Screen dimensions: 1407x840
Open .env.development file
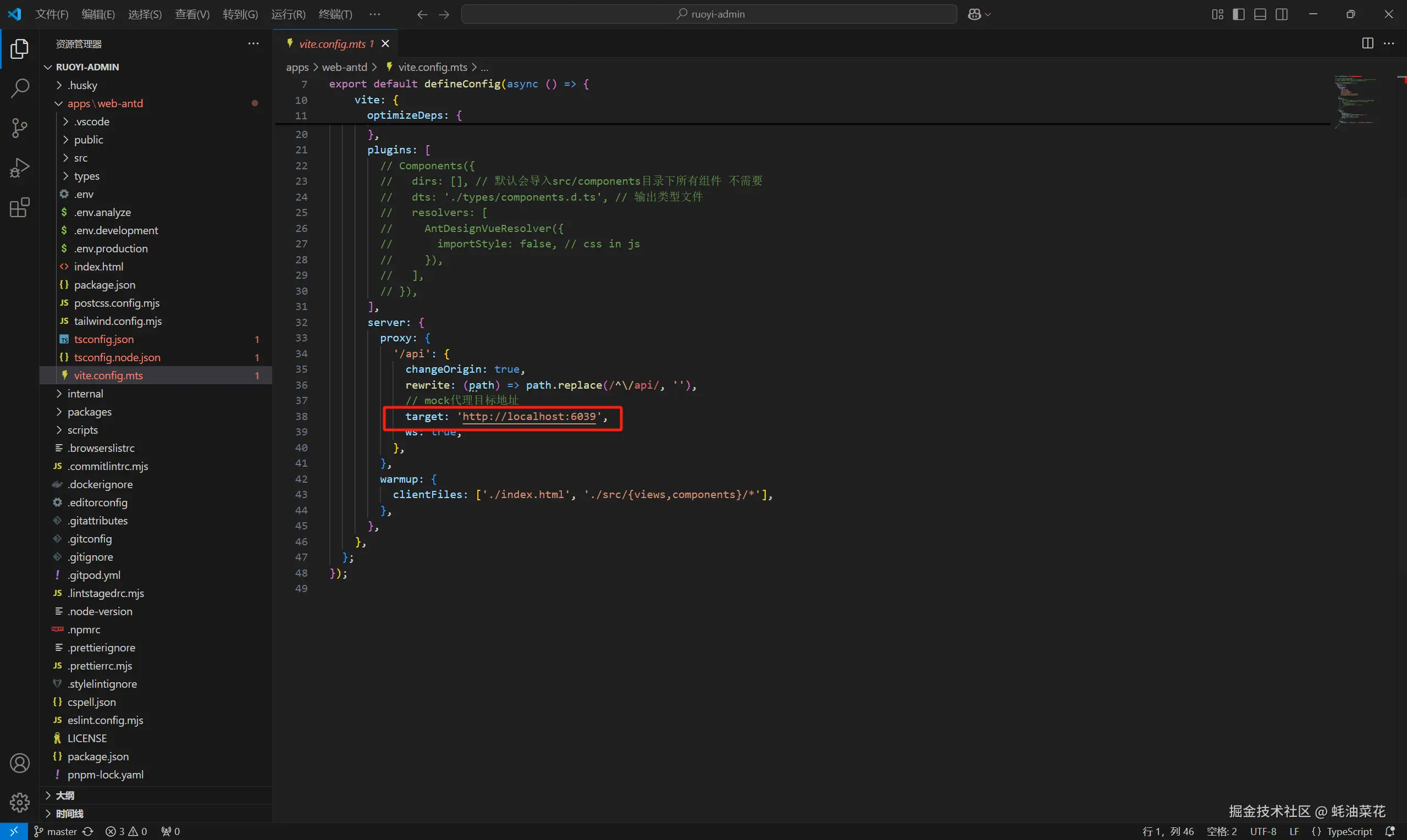pyautogui.click(x=156, y=230)
